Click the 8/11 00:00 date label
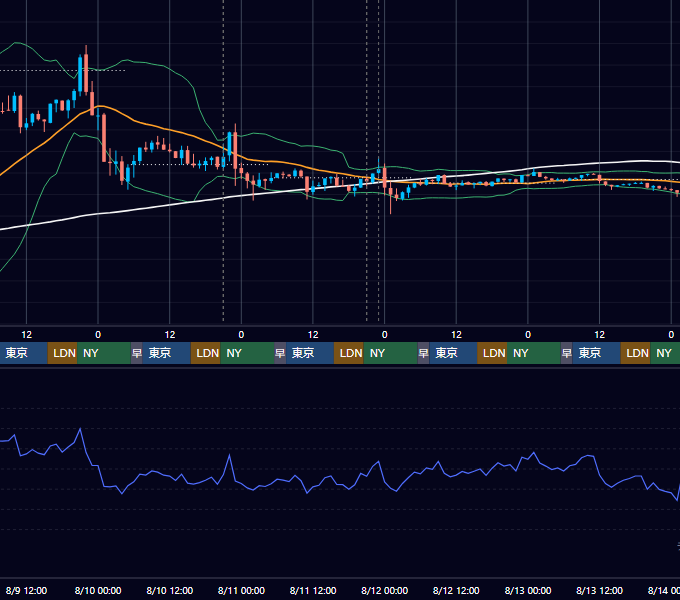 [241, 590]
